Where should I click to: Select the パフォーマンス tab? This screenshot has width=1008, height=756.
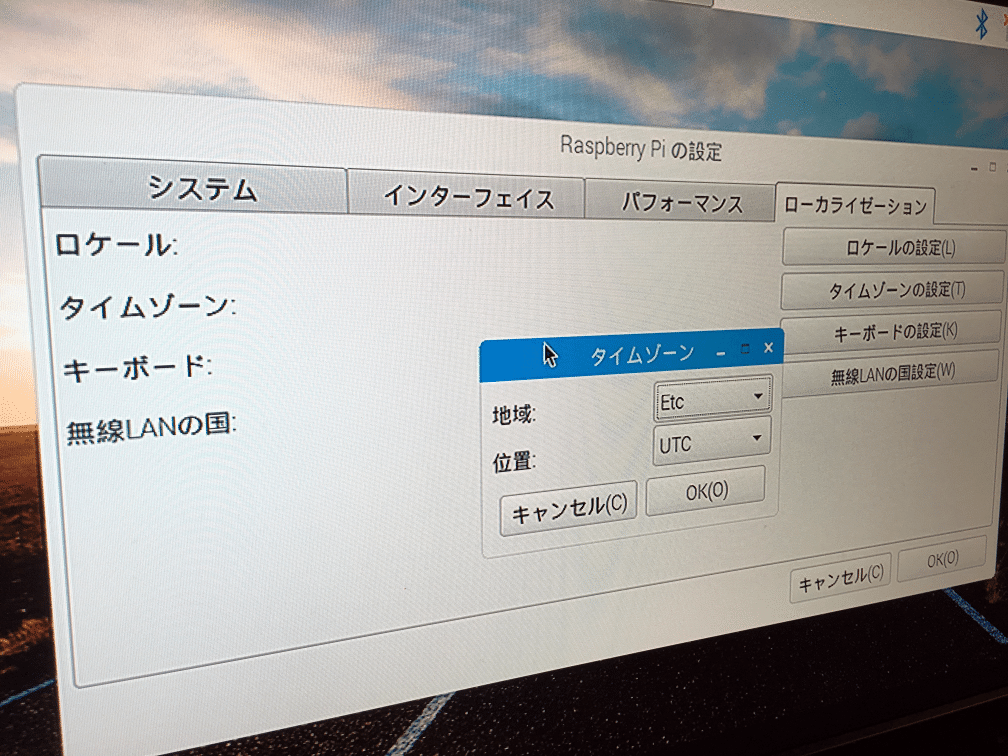[x=680, y=202]
